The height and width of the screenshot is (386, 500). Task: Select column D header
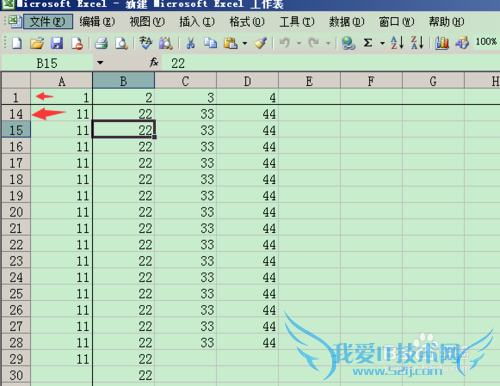pos(247,81)
